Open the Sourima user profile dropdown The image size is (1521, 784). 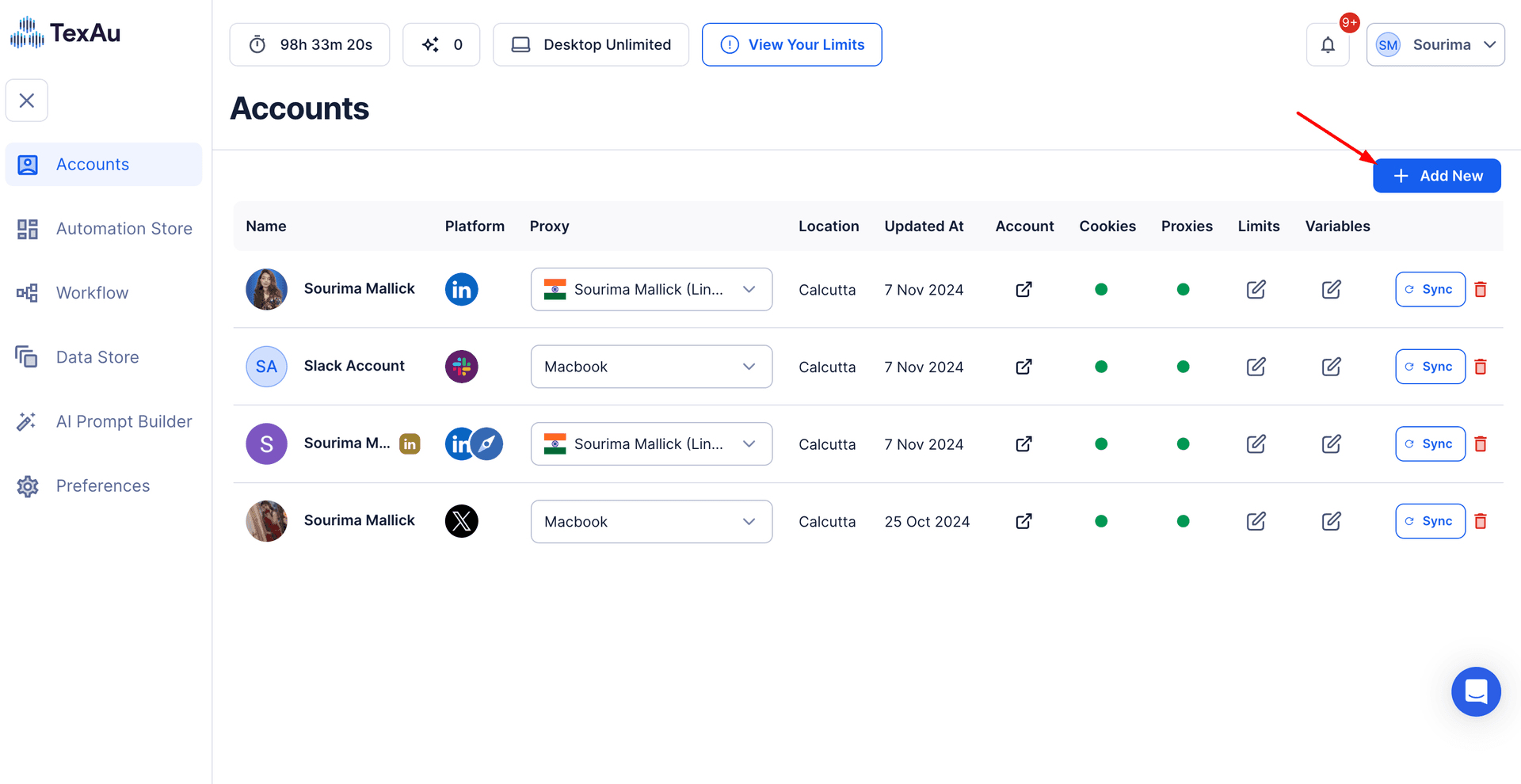click(1435, 45)
